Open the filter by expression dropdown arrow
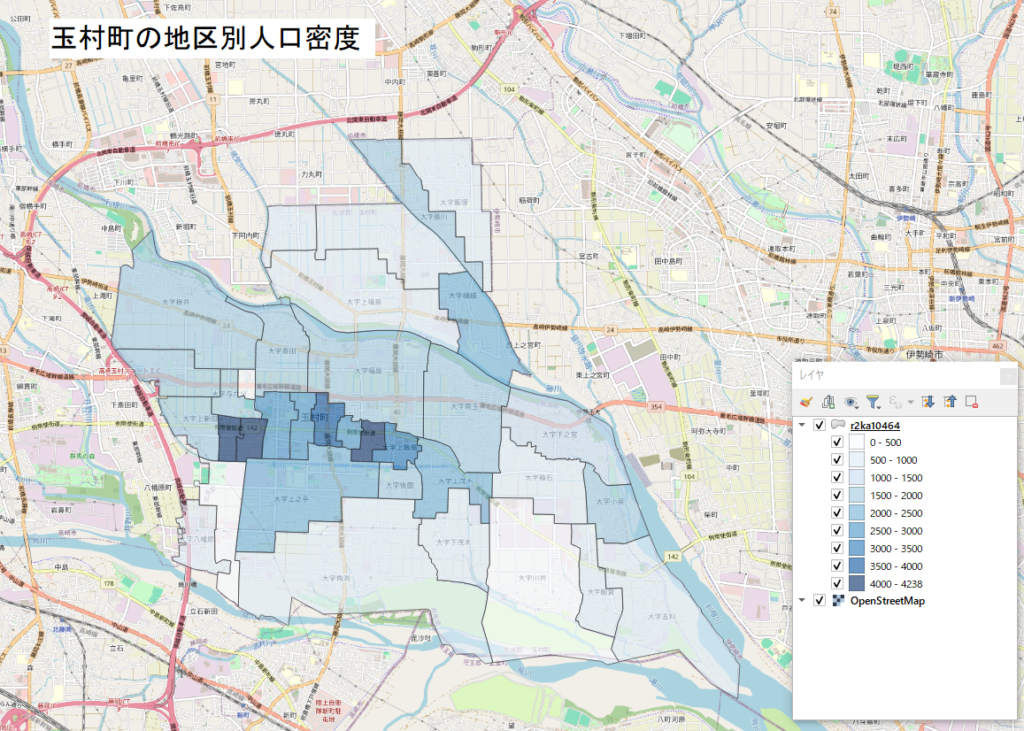Image resolution: width=1024 pixels, height=731 pixels. (x=911, y=403)
